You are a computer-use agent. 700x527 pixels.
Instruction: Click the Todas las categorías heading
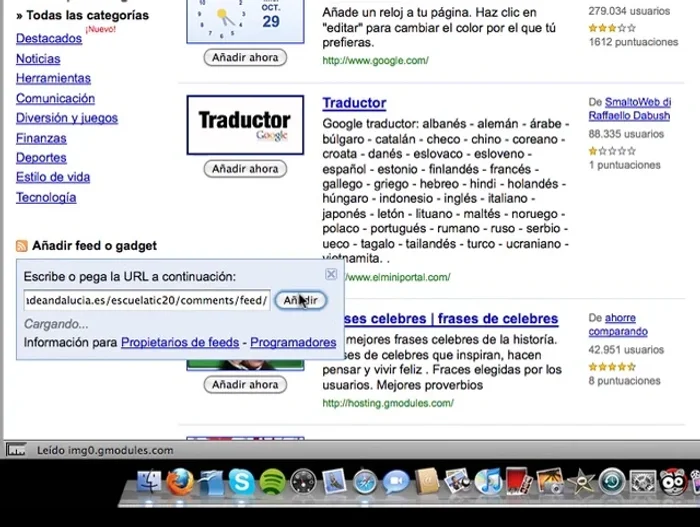click(x=83, y=15)
